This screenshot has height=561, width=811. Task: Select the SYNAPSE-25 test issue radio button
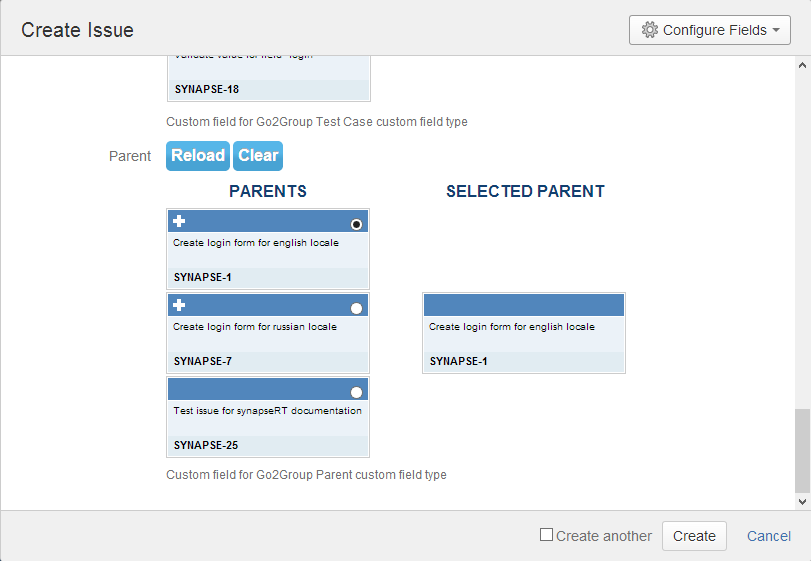point(357,392)
